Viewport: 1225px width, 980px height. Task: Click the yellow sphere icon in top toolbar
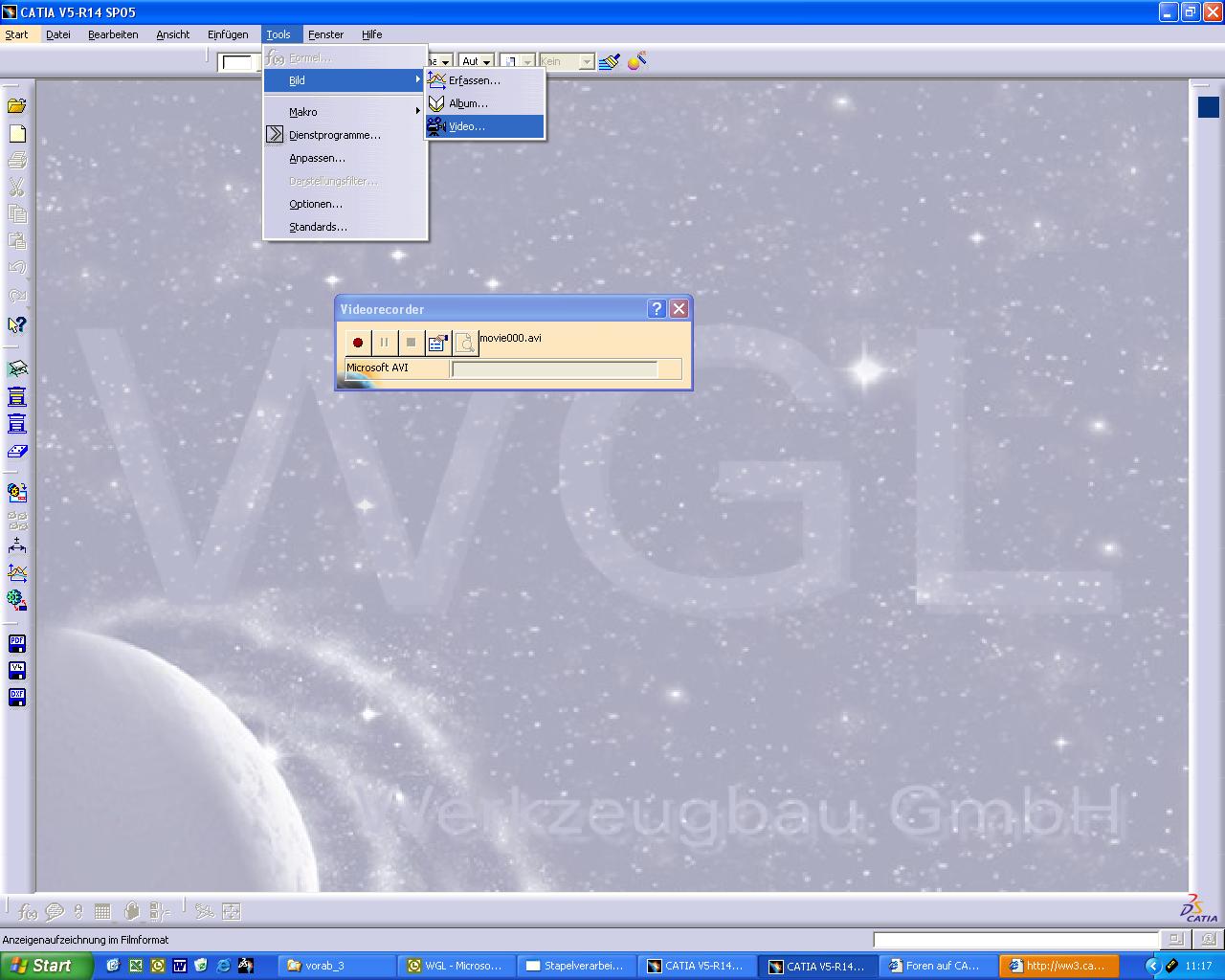(x=636, y=61)
